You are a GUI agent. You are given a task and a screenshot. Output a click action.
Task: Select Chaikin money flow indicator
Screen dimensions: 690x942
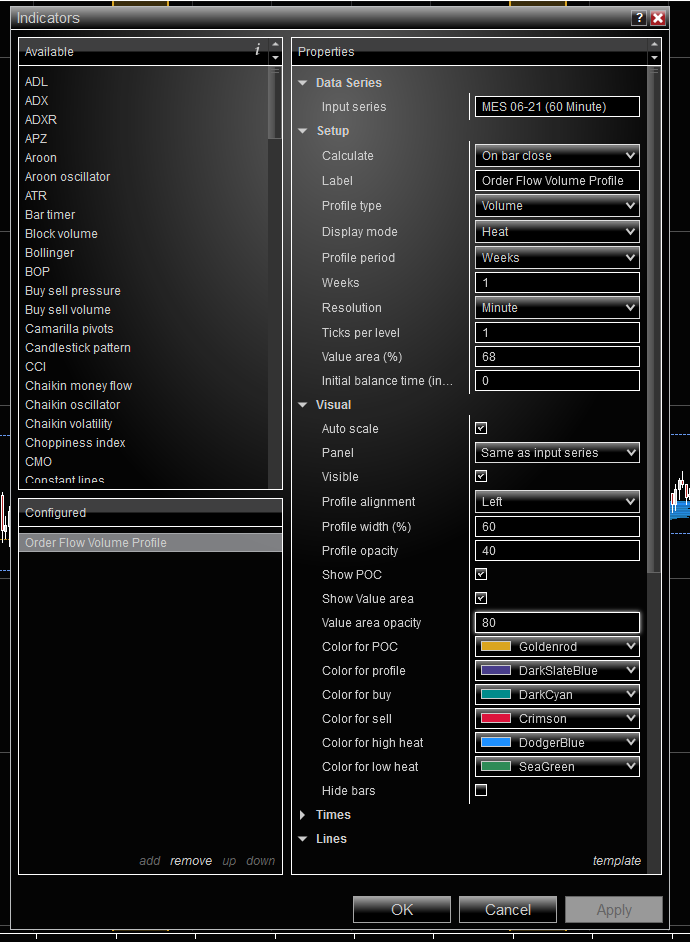78,386
